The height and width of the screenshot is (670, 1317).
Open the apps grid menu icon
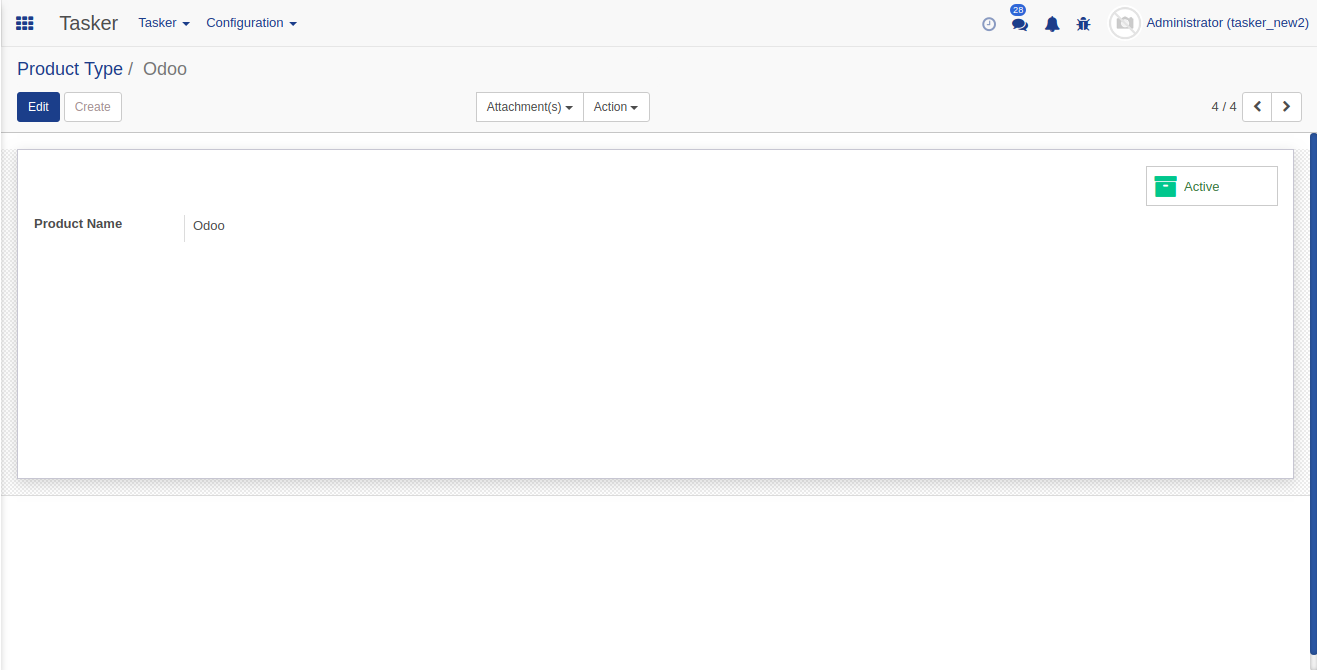tap(25, 23)
